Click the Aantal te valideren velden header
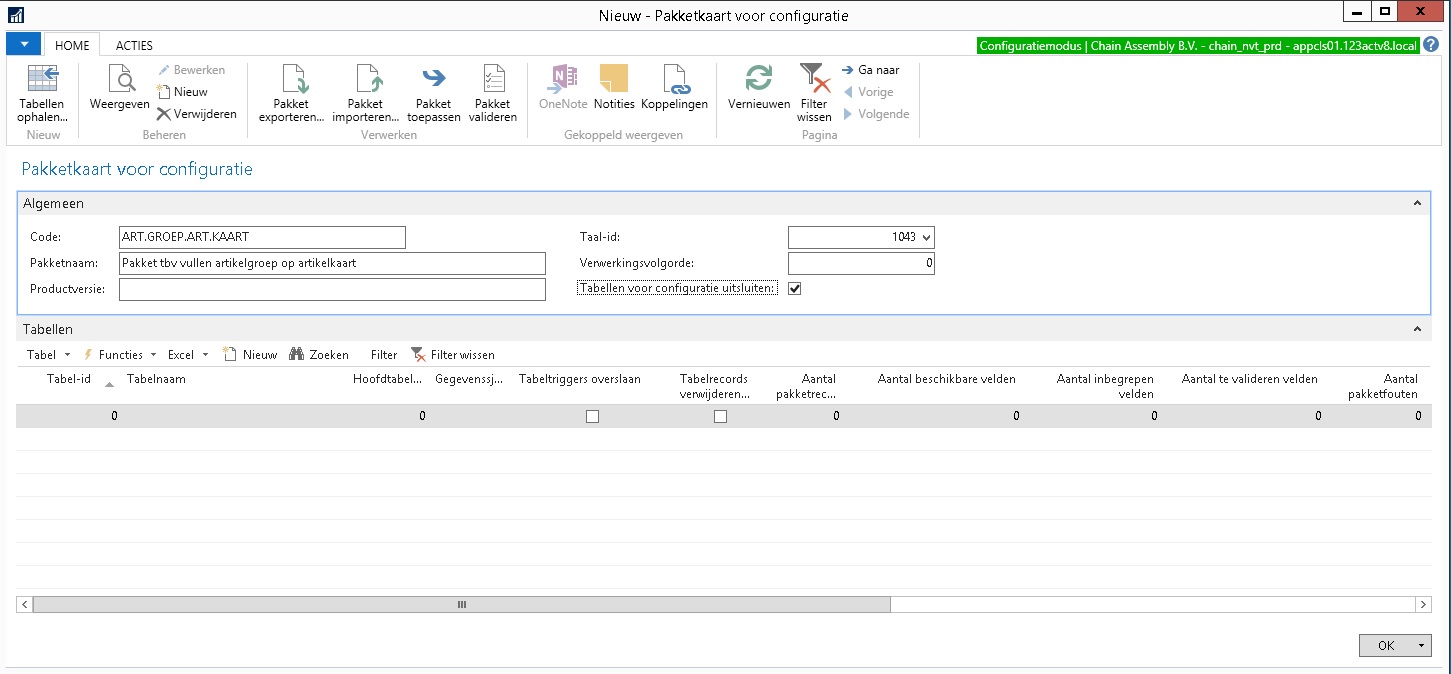 [x=1250, y=379]
